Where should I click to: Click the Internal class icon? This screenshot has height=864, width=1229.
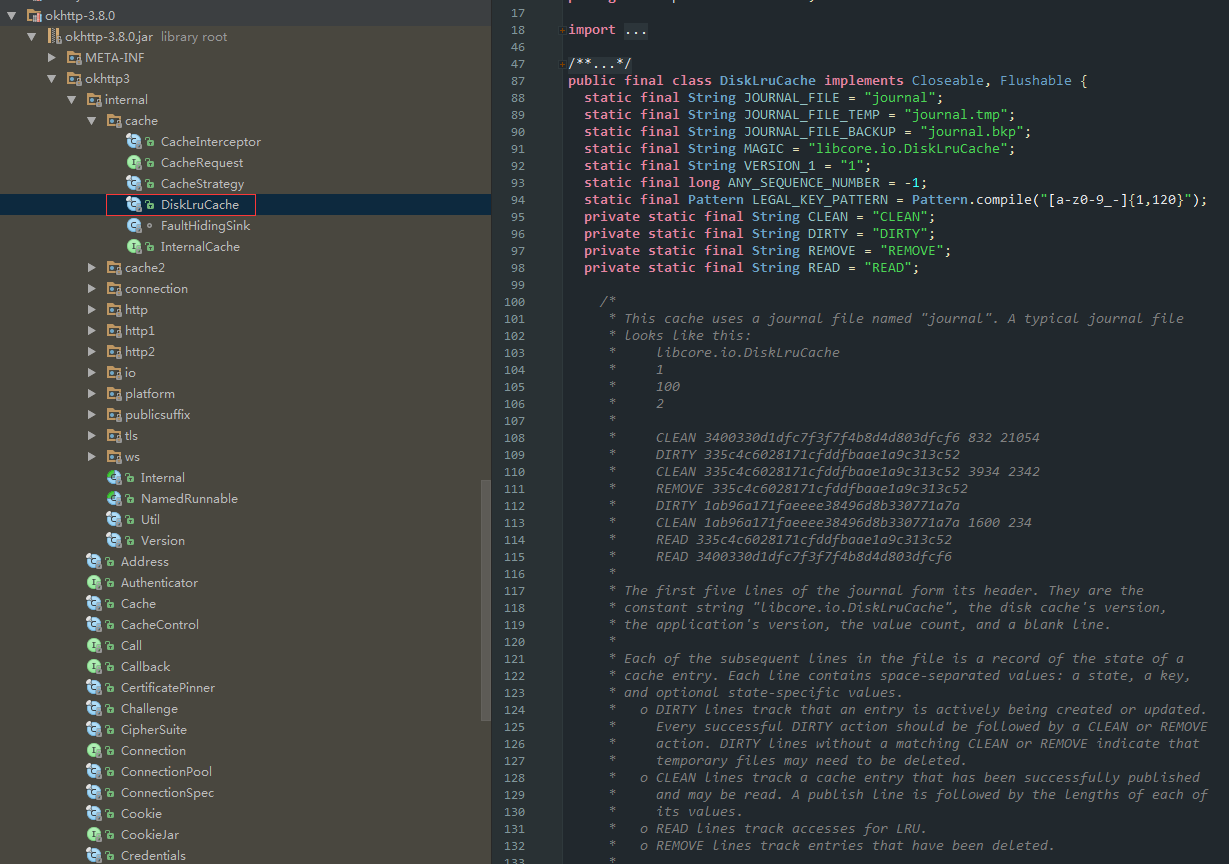pos(114,478)
